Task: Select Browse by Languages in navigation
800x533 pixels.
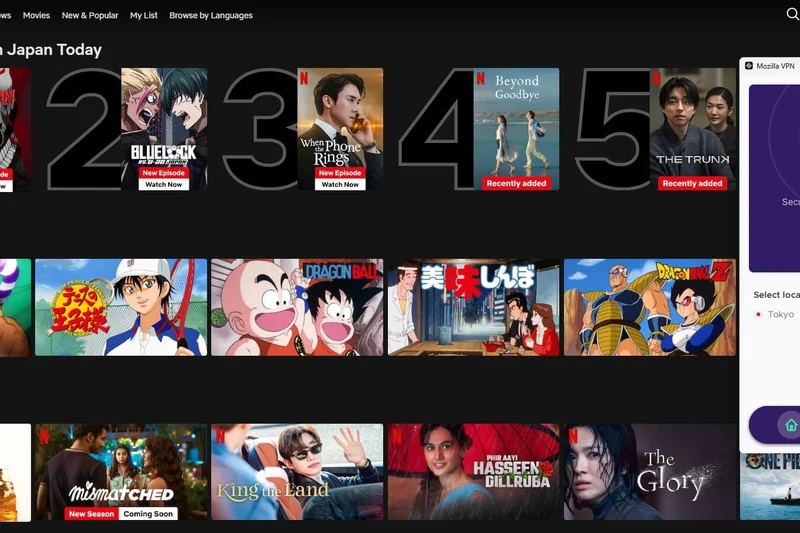Action: 211,16
